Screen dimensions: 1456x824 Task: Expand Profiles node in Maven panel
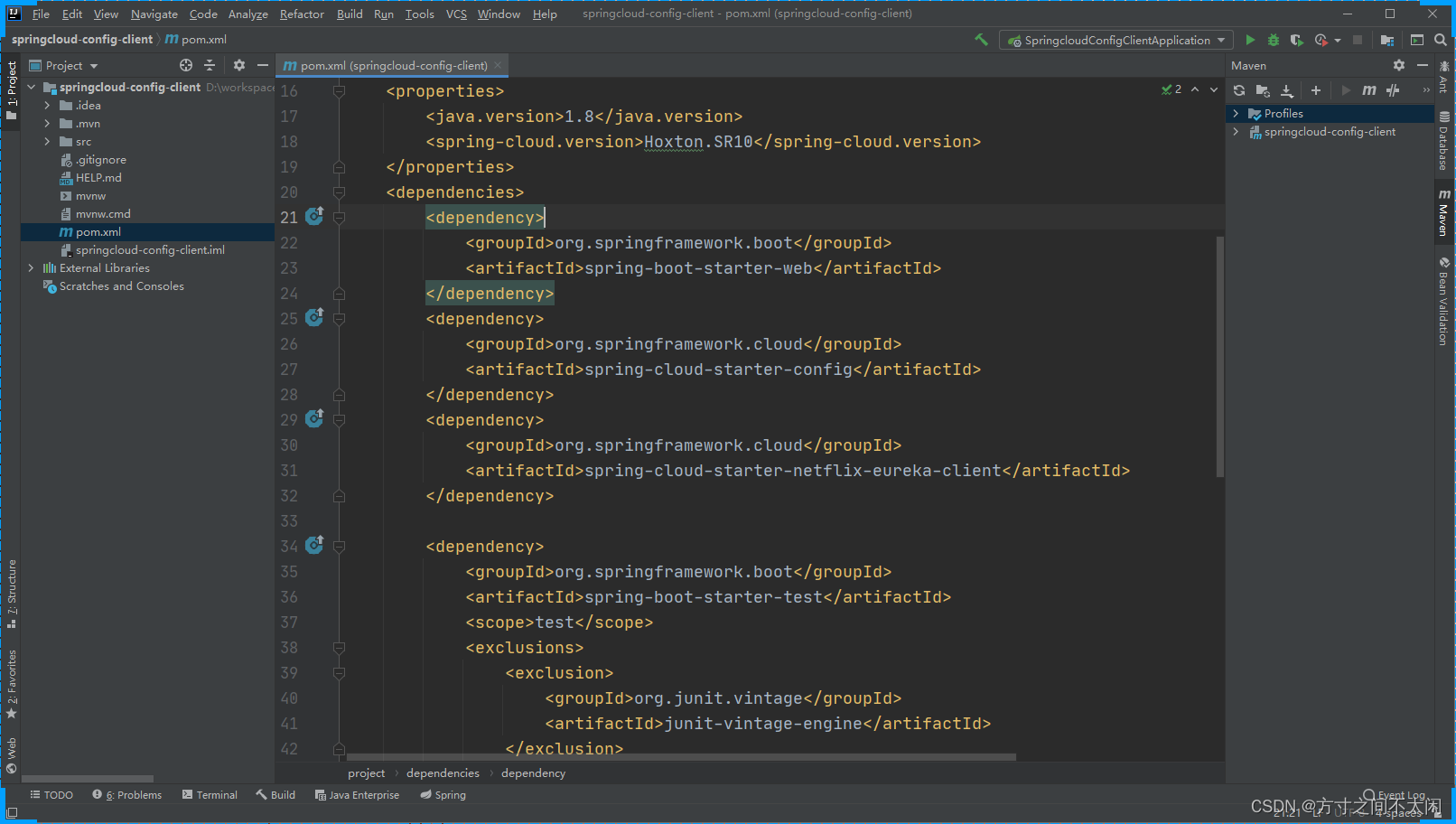point(1236,114)
